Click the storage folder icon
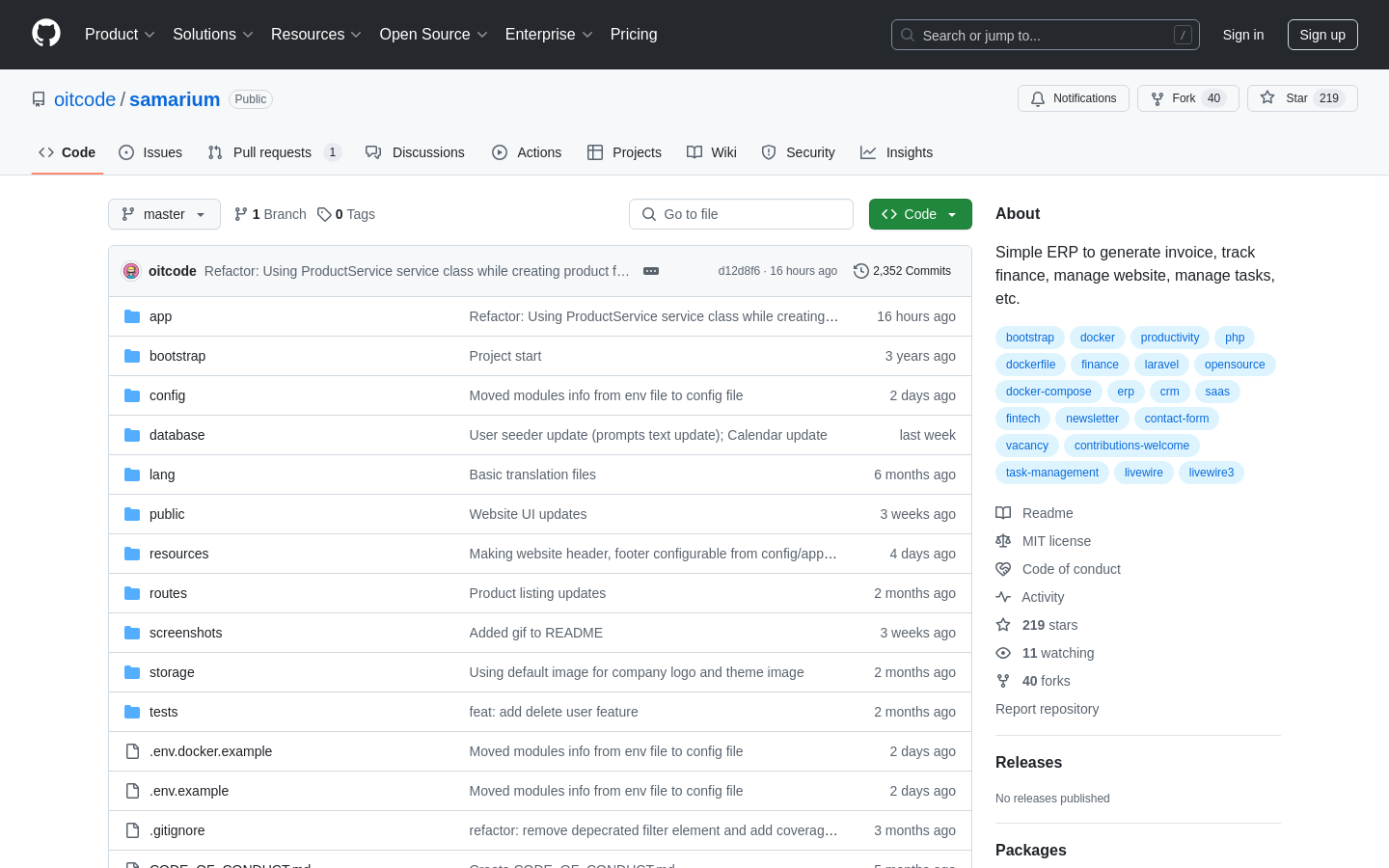This screenshot has width=1389, height=868. 132,672
